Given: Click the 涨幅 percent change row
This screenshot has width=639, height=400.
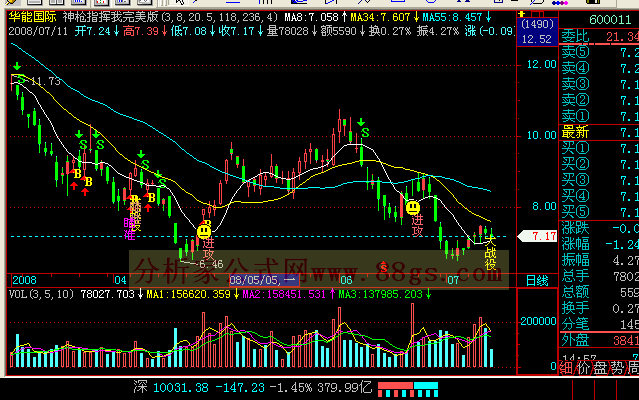Looking at the screenshot, I should coord(599,244).
